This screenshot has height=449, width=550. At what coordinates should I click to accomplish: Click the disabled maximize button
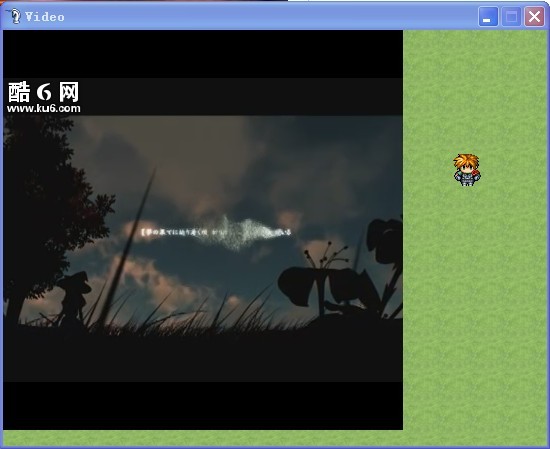tap(511, 16)
